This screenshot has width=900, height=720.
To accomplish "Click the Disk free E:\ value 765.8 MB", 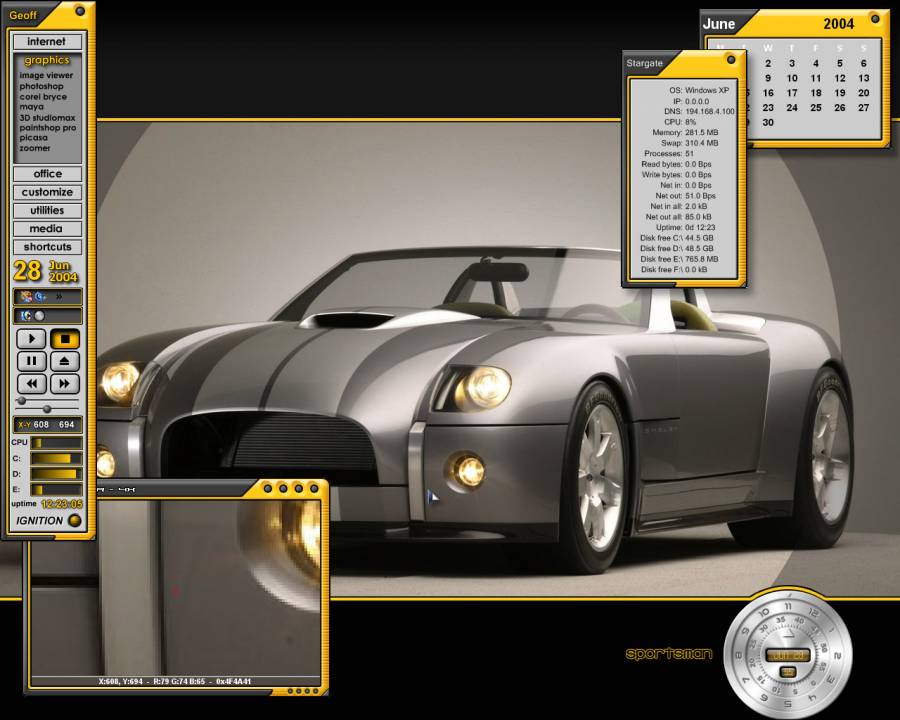I will (x=701, y=259).
